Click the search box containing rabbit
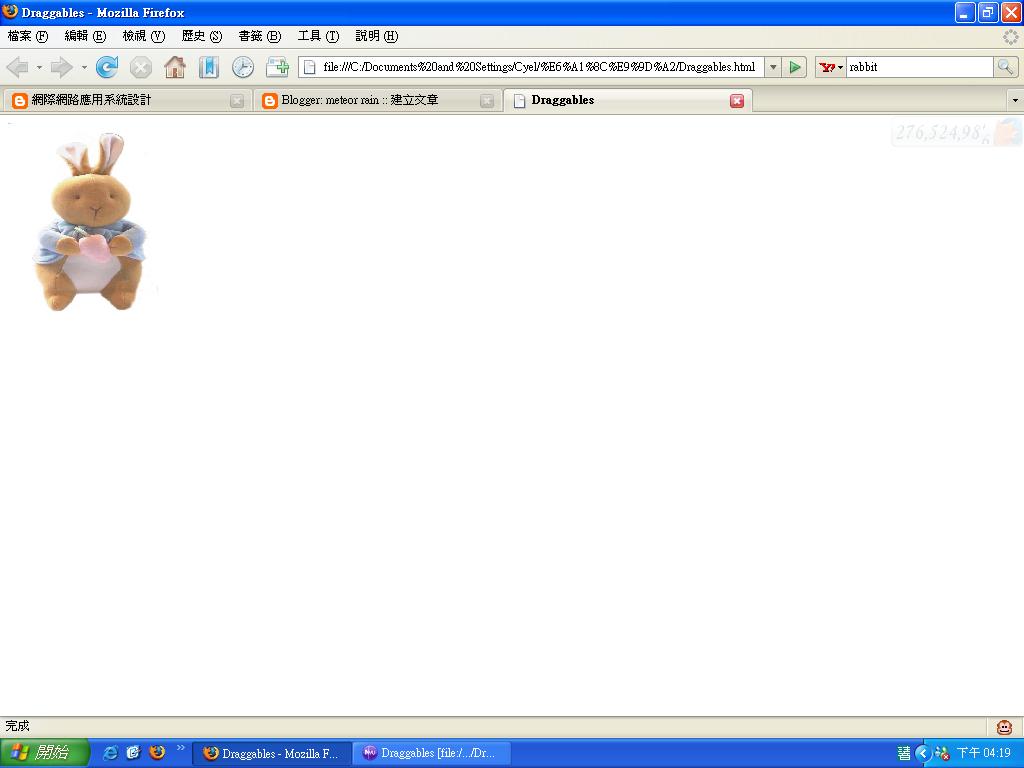The height and width of the screenshot is (768, 1024). (920, 67)
